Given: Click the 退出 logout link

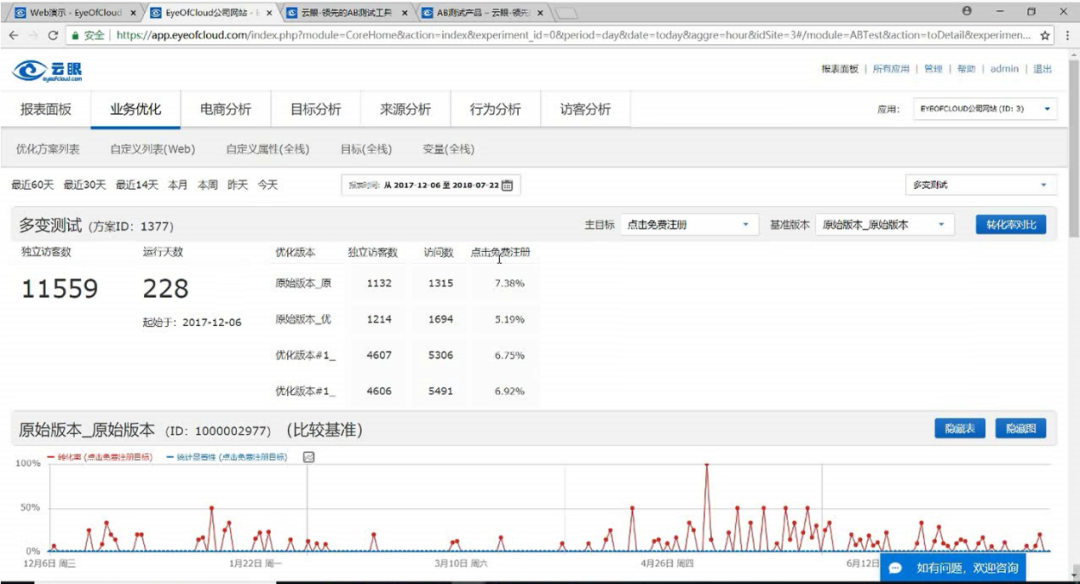Looking at the screenshot, I should (x=1042, y=69).
